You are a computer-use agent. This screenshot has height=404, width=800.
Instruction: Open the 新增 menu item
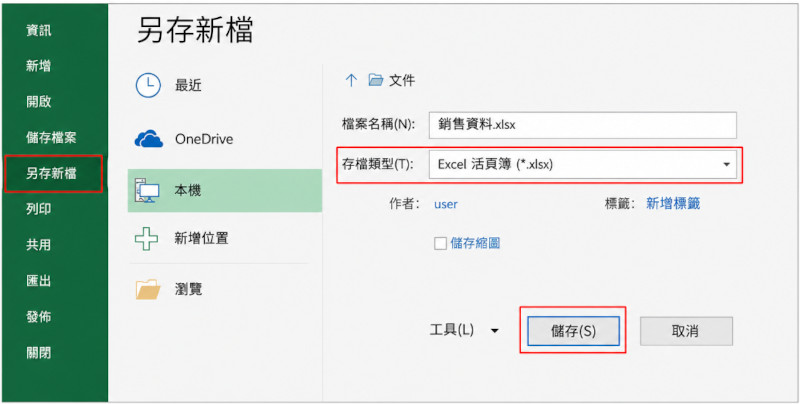(39, 66)
